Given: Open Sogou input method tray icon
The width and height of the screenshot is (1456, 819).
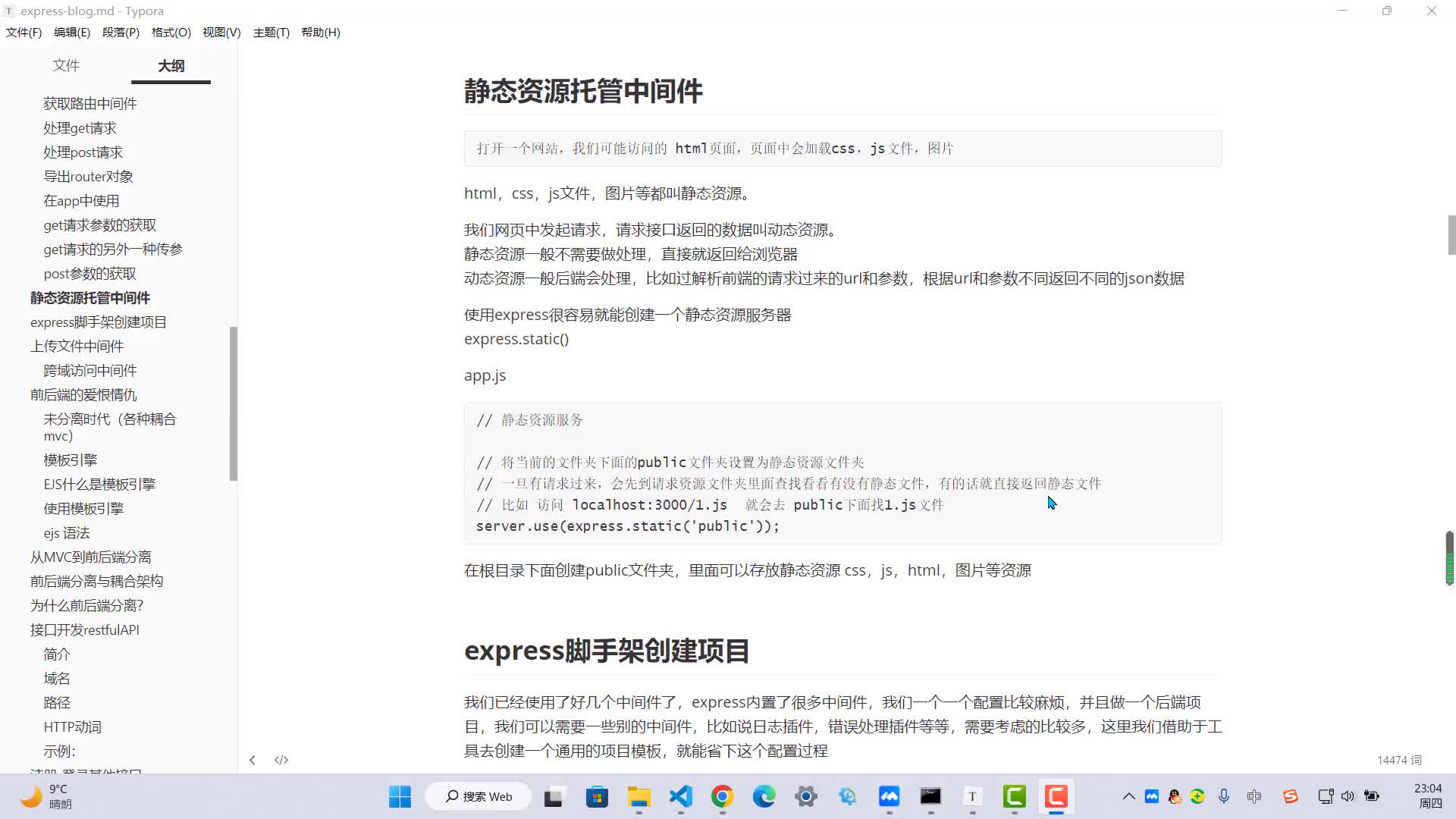Looking at the screenshot, I should pyautogui.click(x=1290, y=796).
